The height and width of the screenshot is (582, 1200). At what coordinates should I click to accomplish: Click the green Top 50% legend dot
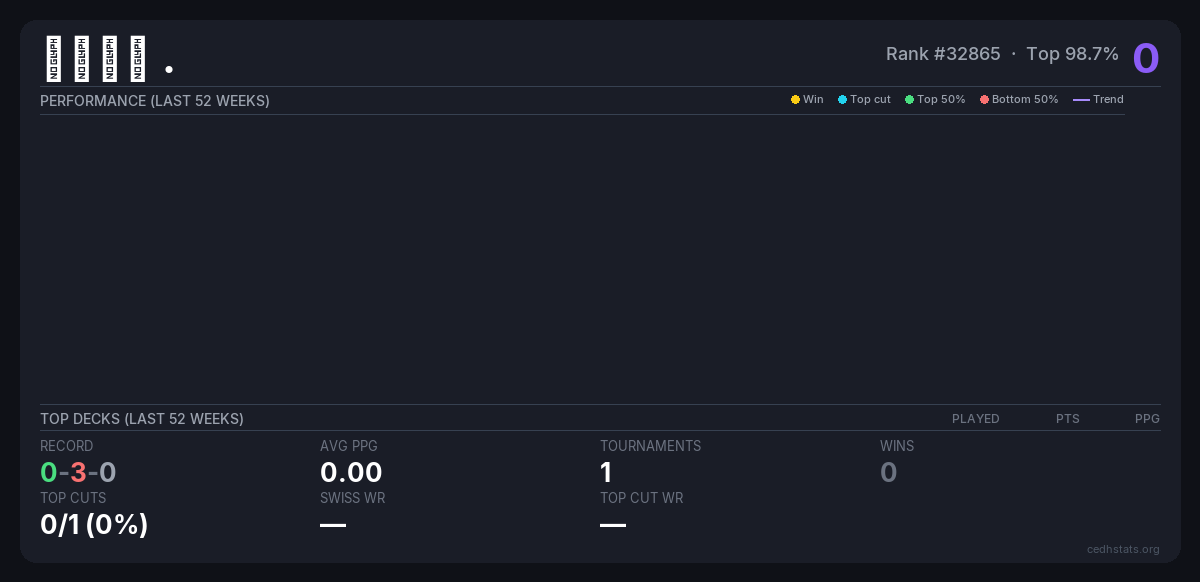coord(909,100)
